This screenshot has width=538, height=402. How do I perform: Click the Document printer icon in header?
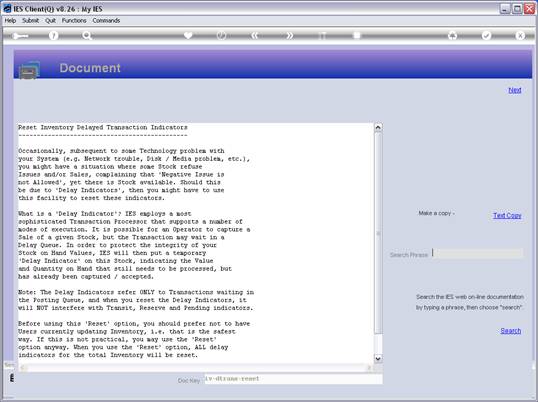(x=29, y=70)
